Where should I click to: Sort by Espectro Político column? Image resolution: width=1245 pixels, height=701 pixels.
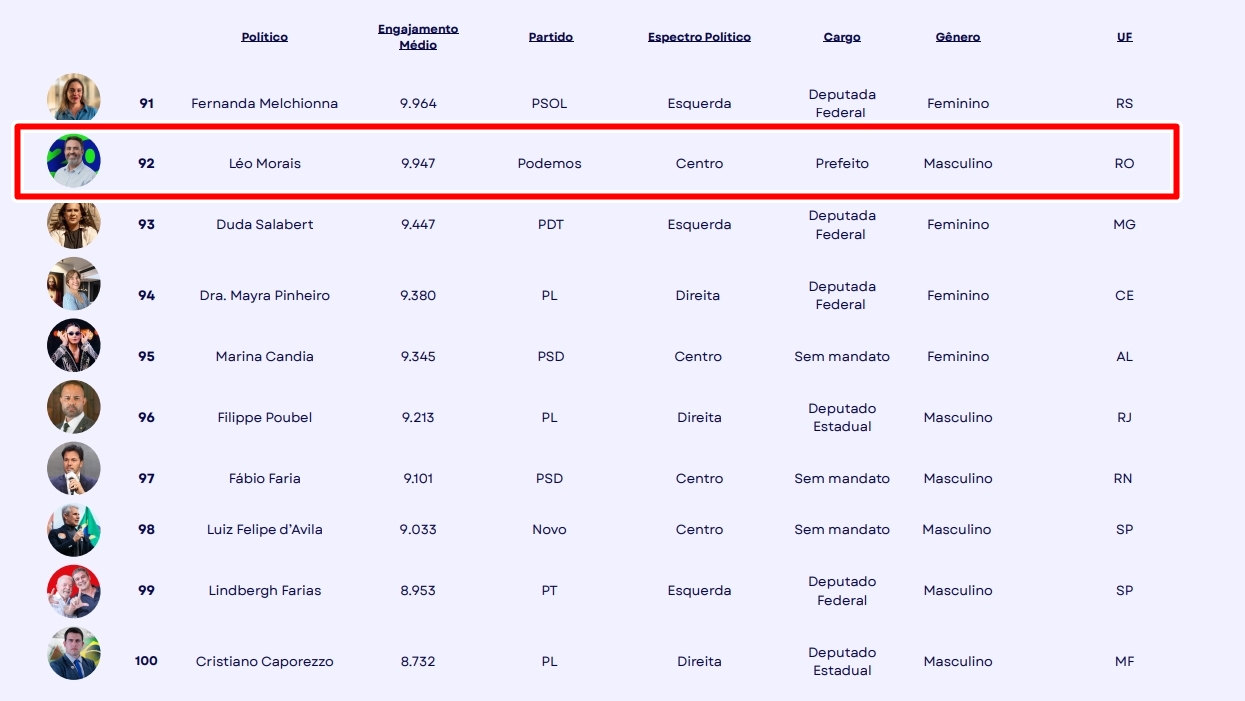point(699,37)
